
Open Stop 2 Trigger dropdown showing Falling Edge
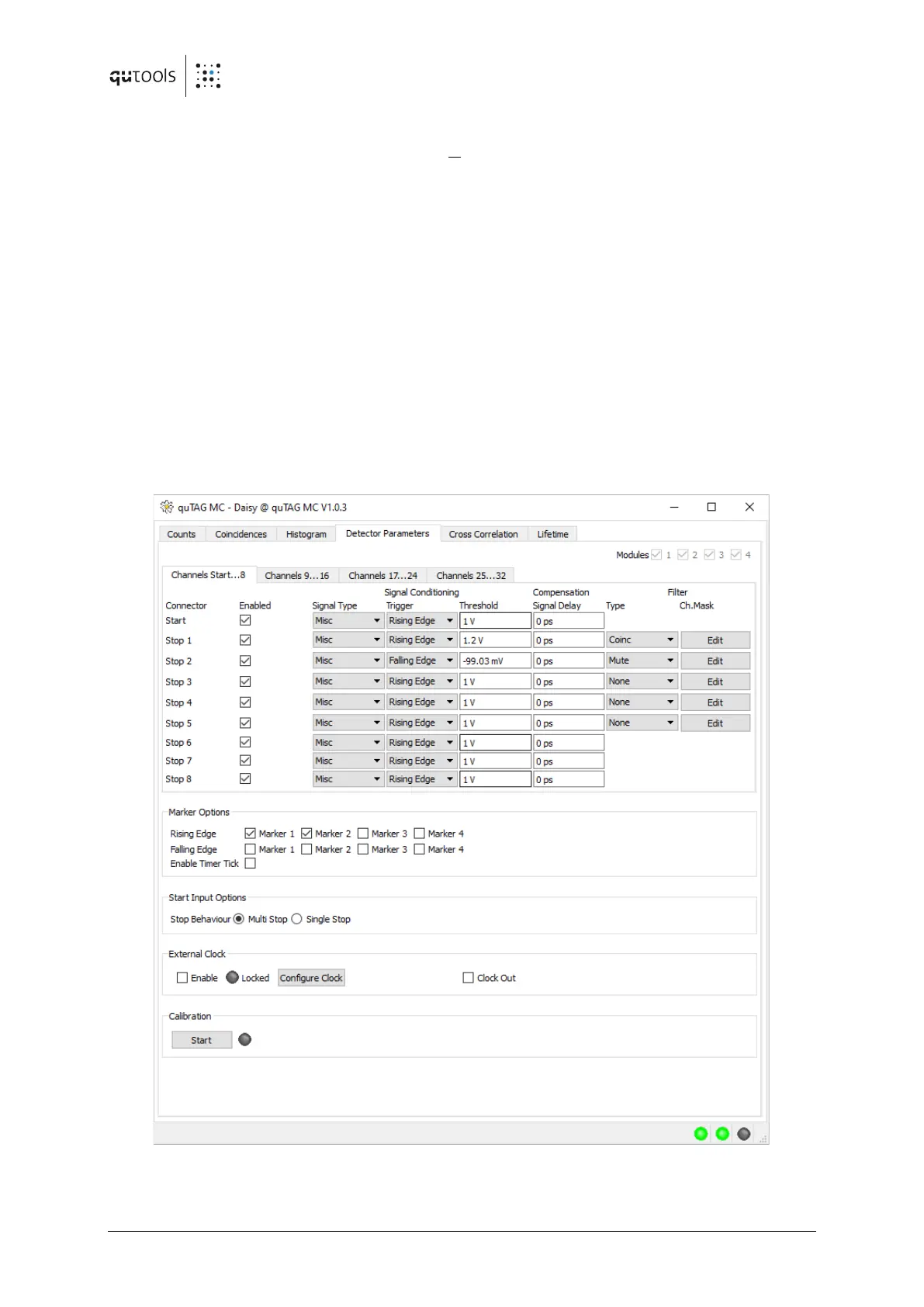pyautogui.click(x=421, y=660)
